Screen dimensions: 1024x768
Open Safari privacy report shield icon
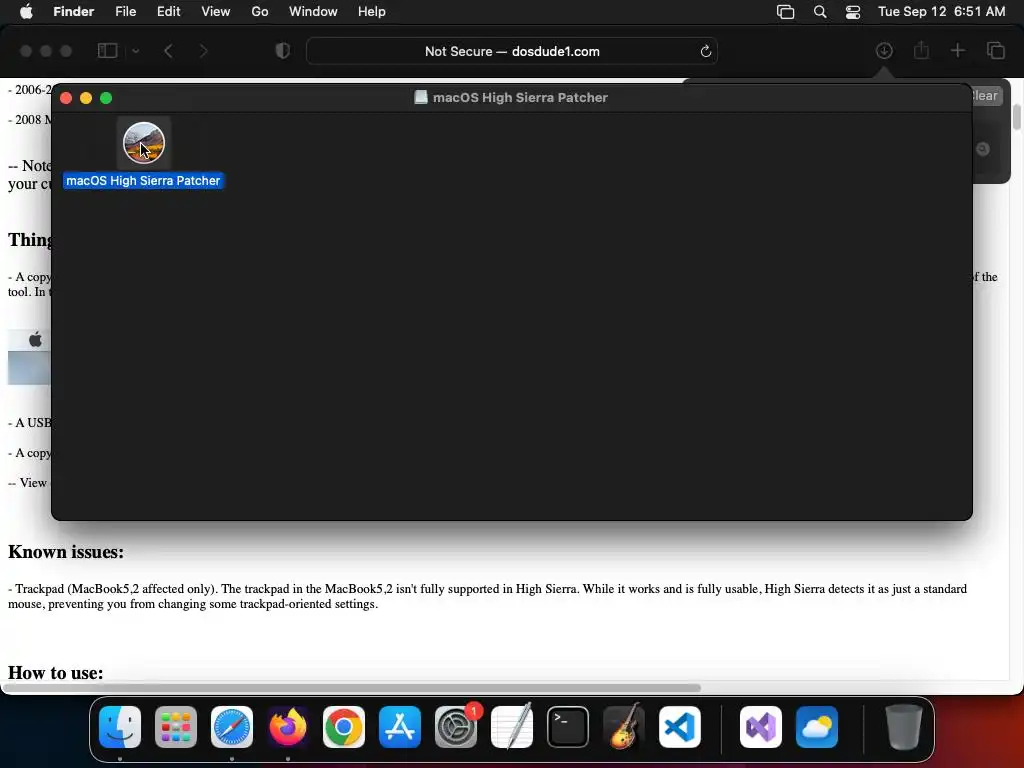(283, 51)
